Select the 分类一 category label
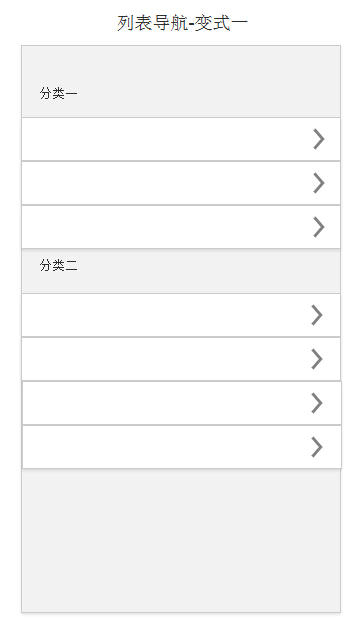The width and height of the screenshot is (360, 640). 58,93
